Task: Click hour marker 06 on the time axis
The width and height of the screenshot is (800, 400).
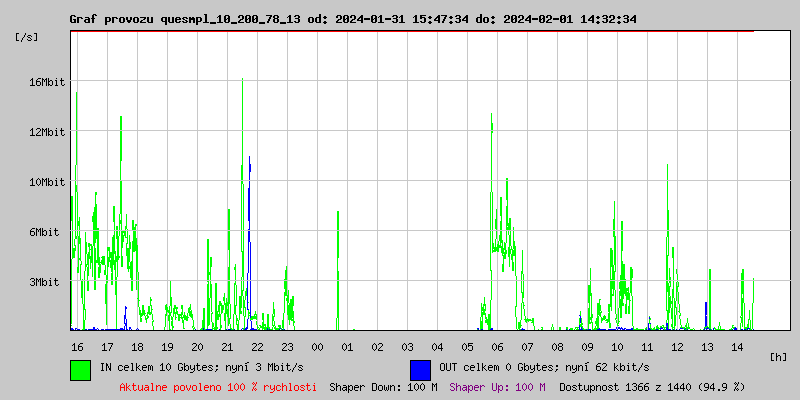Action: (x=497, y=346)
